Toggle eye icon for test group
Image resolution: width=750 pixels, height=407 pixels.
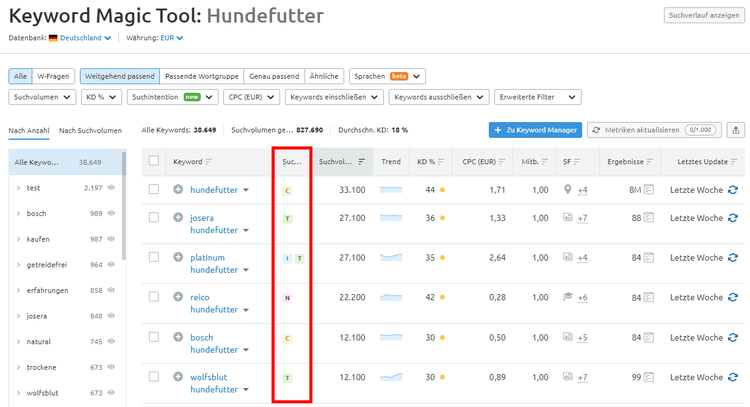click(111, 187)
